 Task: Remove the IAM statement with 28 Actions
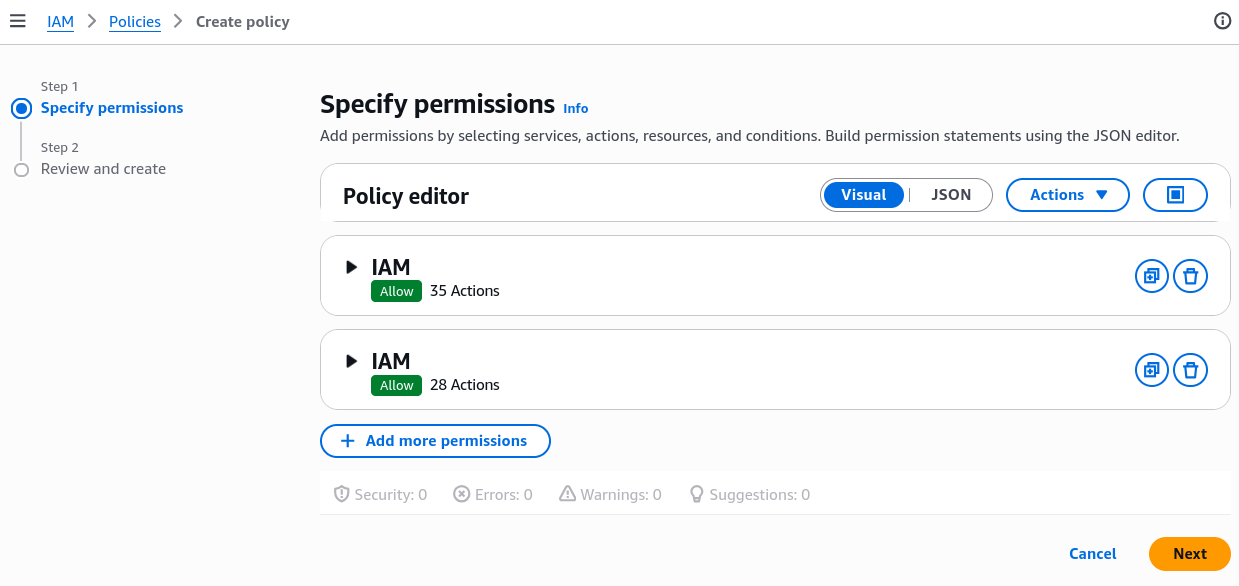(x=1190, y=370)
